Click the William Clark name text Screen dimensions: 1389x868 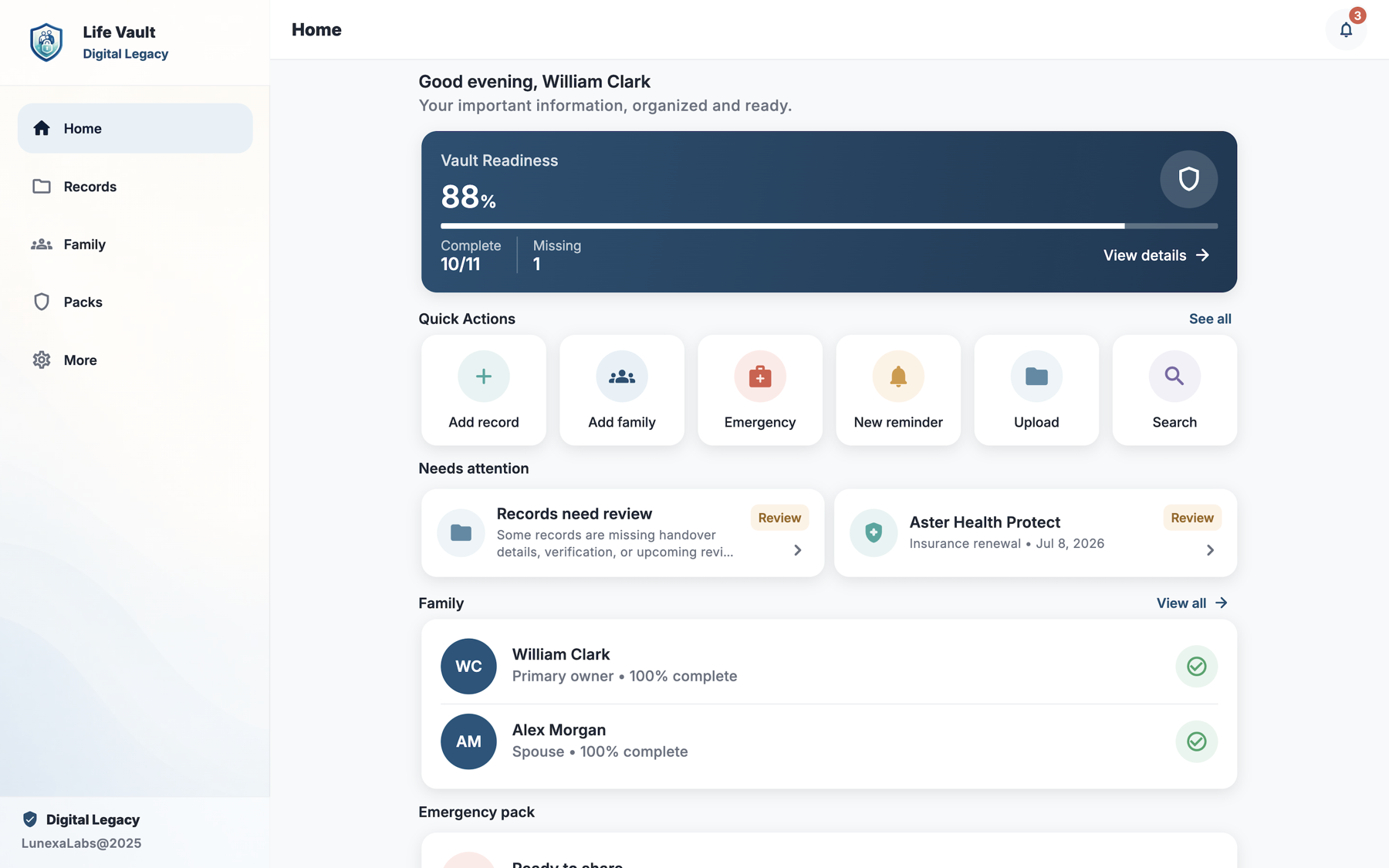(x=561, y=654)
